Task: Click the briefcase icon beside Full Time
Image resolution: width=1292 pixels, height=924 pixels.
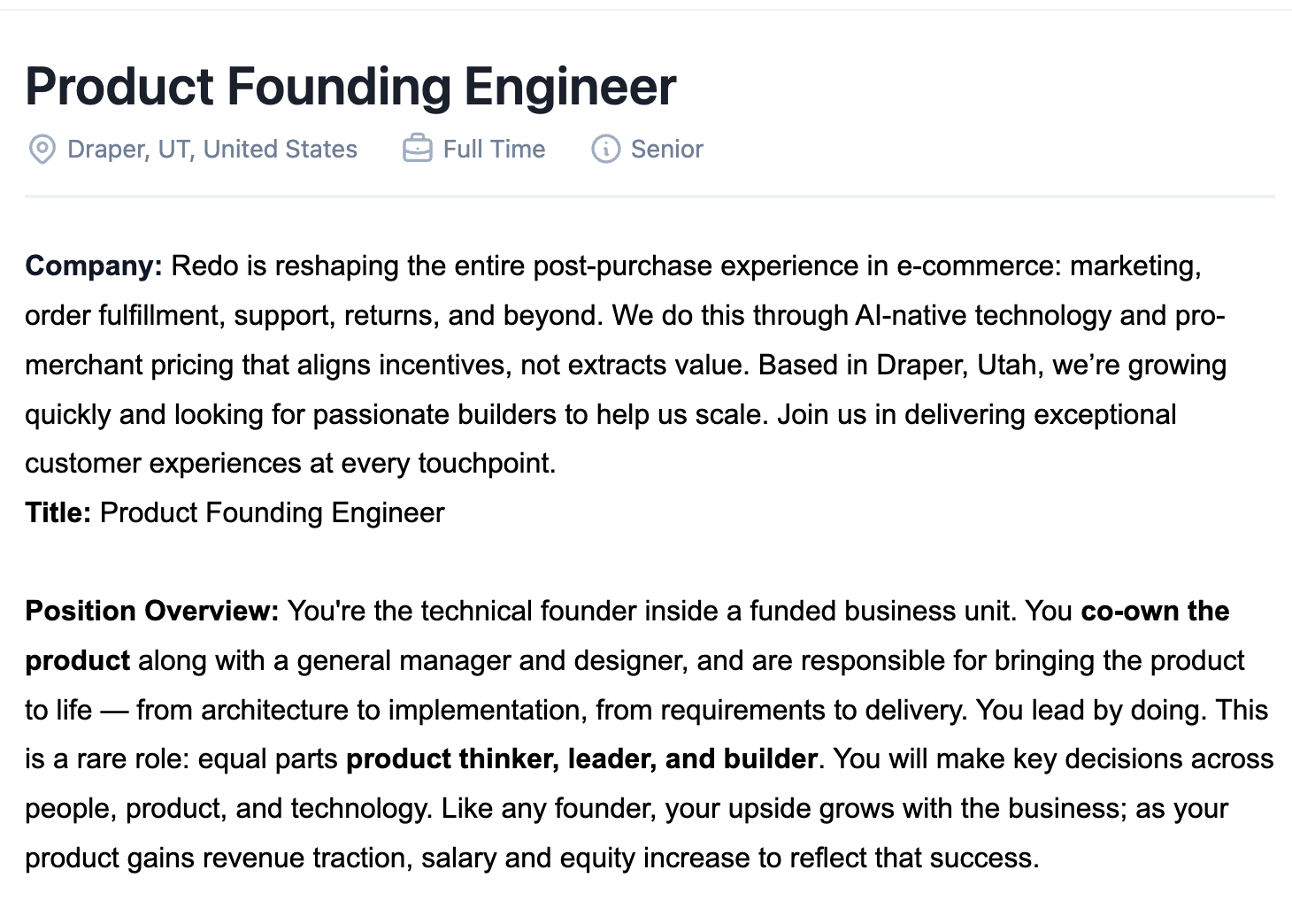Action: [418, 149]
